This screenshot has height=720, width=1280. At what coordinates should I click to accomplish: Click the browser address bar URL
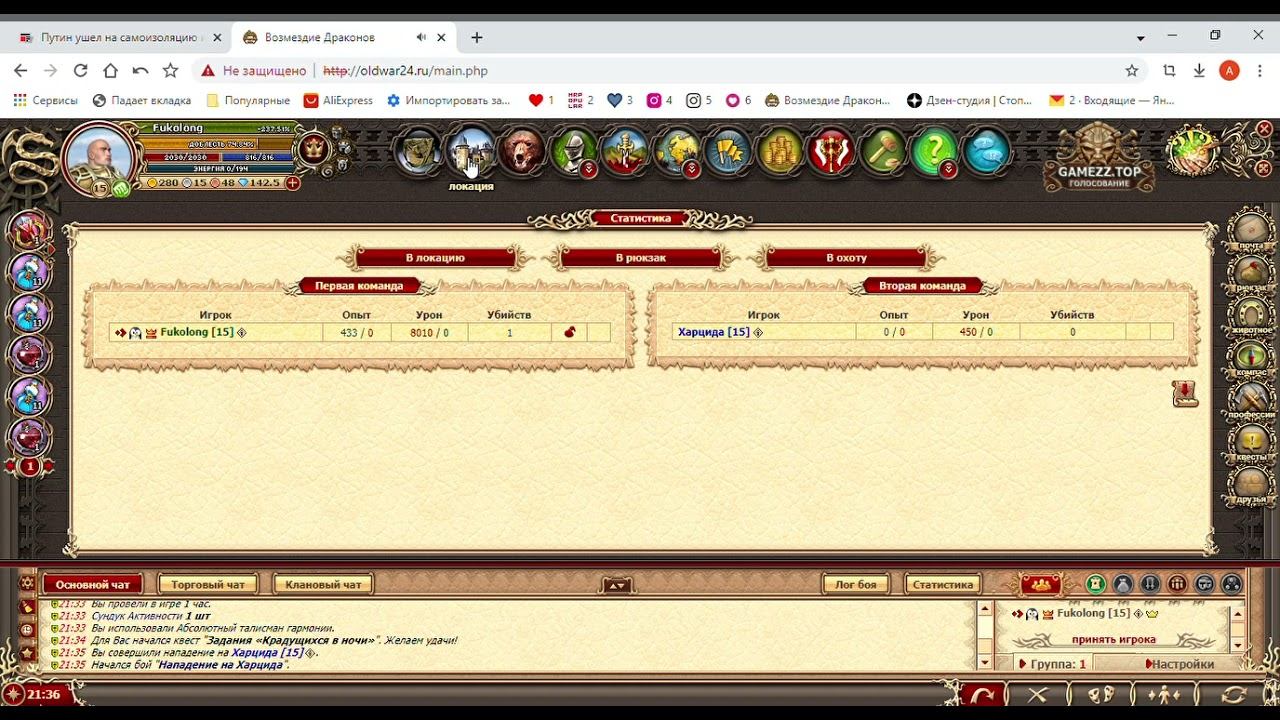click(x=405, y=71)
